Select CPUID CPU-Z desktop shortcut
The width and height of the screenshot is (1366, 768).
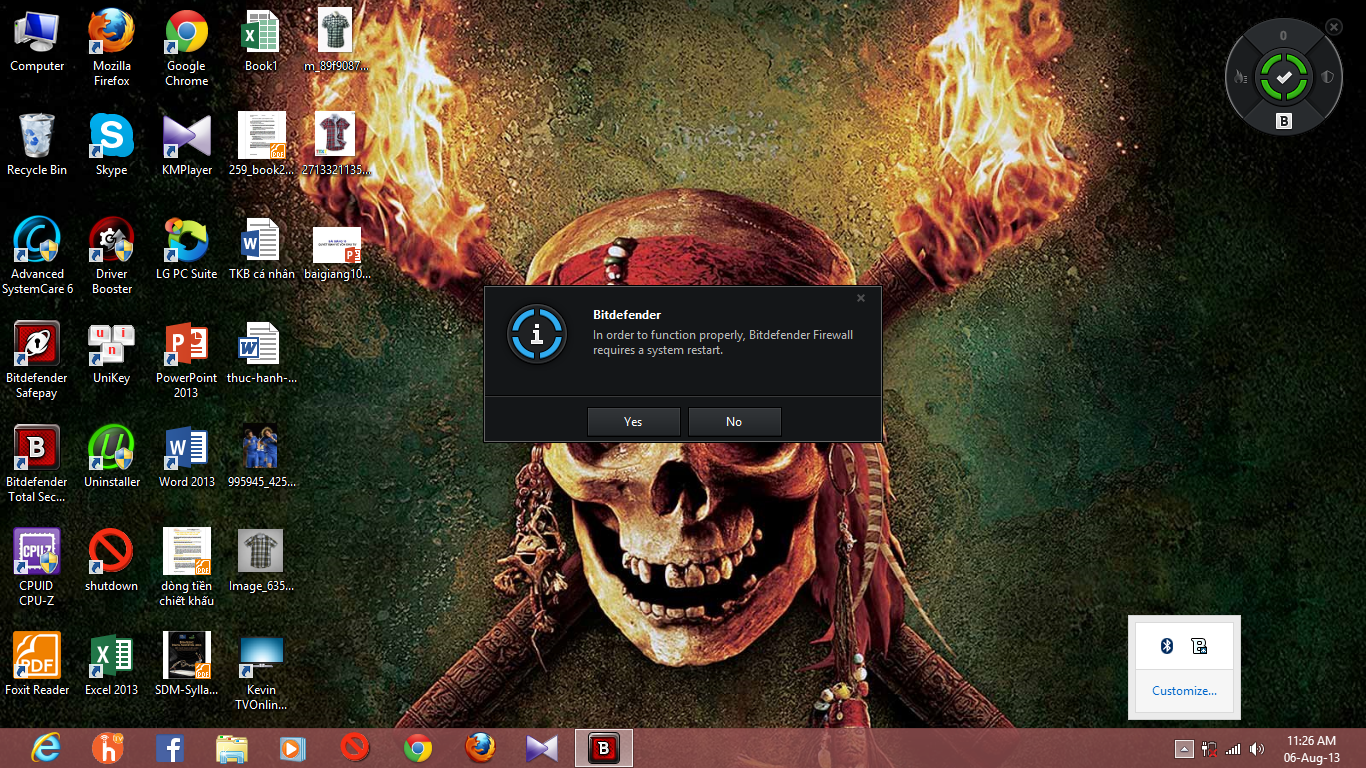click(37, 568)
